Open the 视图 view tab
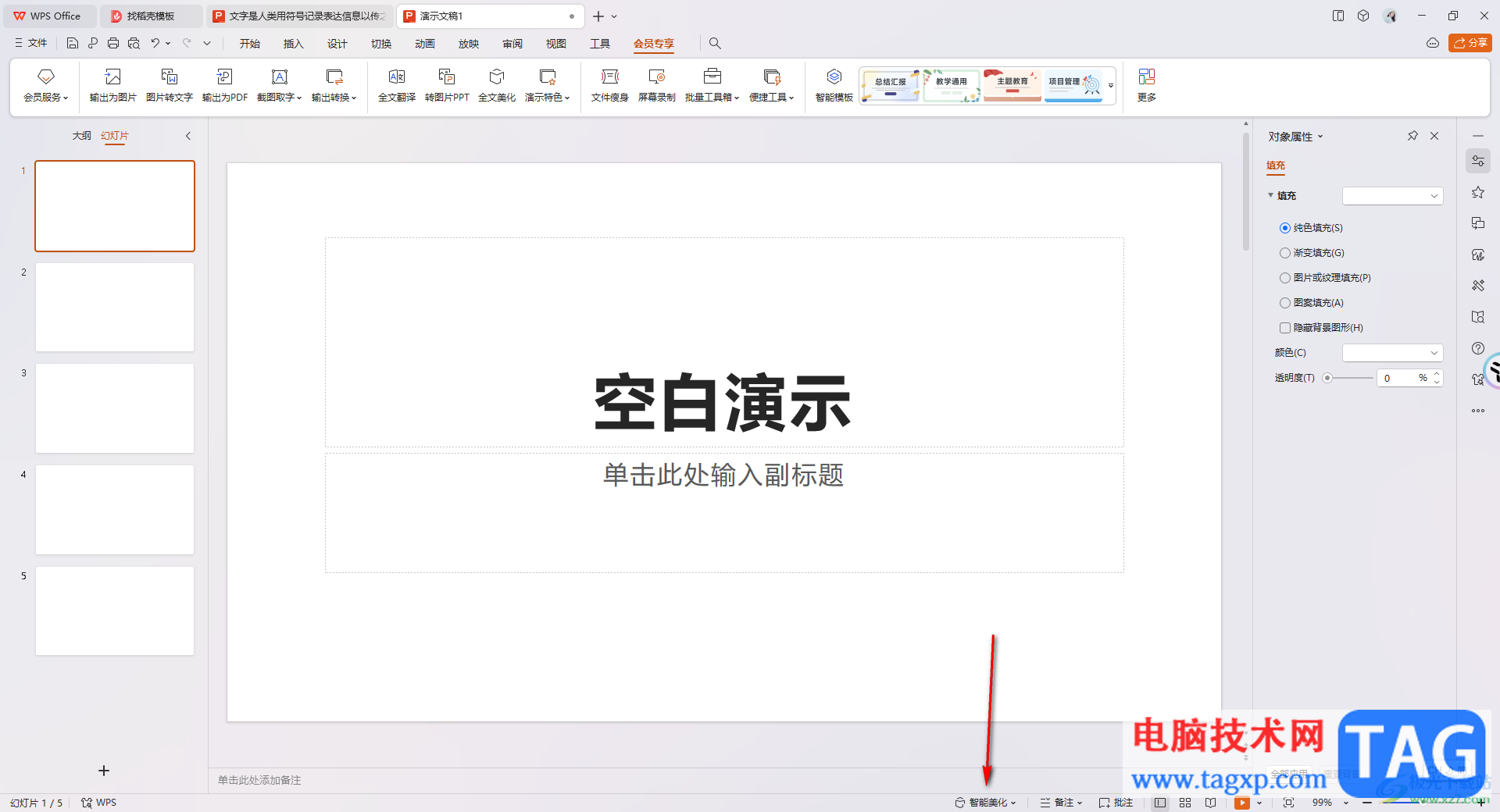Viewport: 1500px width, 812px height. click(x=556, y=44)
